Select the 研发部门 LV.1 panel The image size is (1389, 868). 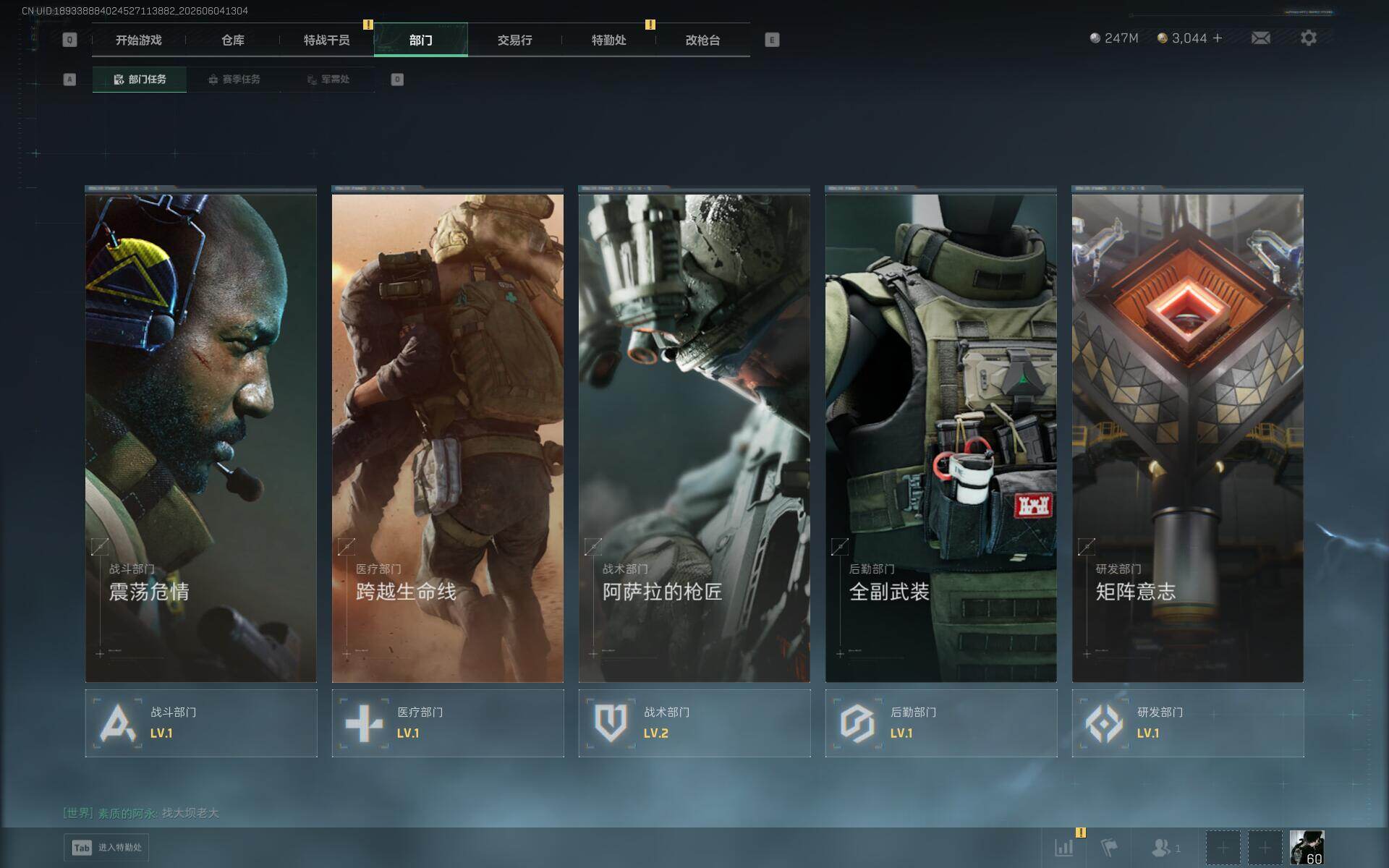point(1188,723)
